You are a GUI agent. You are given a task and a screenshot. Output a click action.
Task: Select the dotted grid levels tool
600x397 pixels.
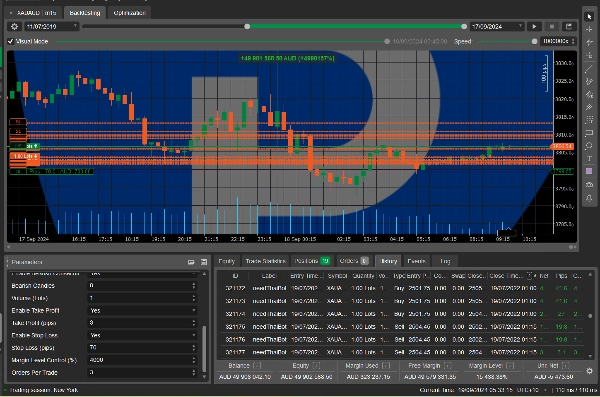pos(589,120)
